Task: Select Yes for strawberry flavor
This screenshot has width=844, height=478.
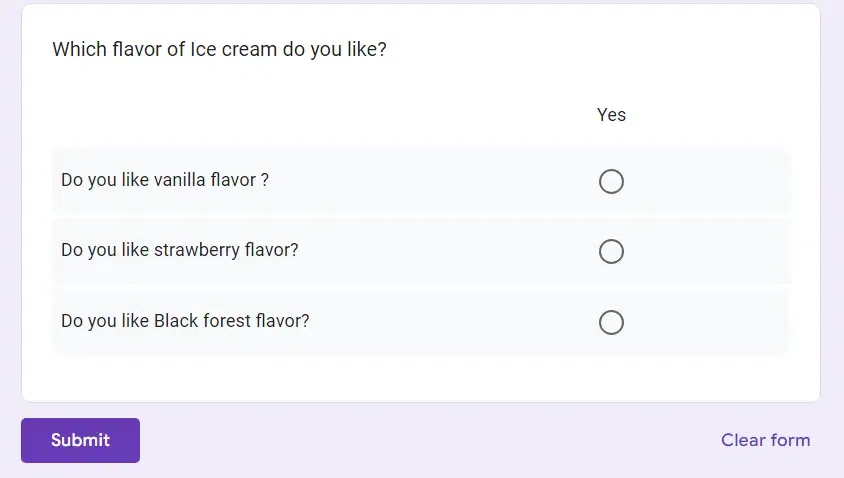Action: 611,251
